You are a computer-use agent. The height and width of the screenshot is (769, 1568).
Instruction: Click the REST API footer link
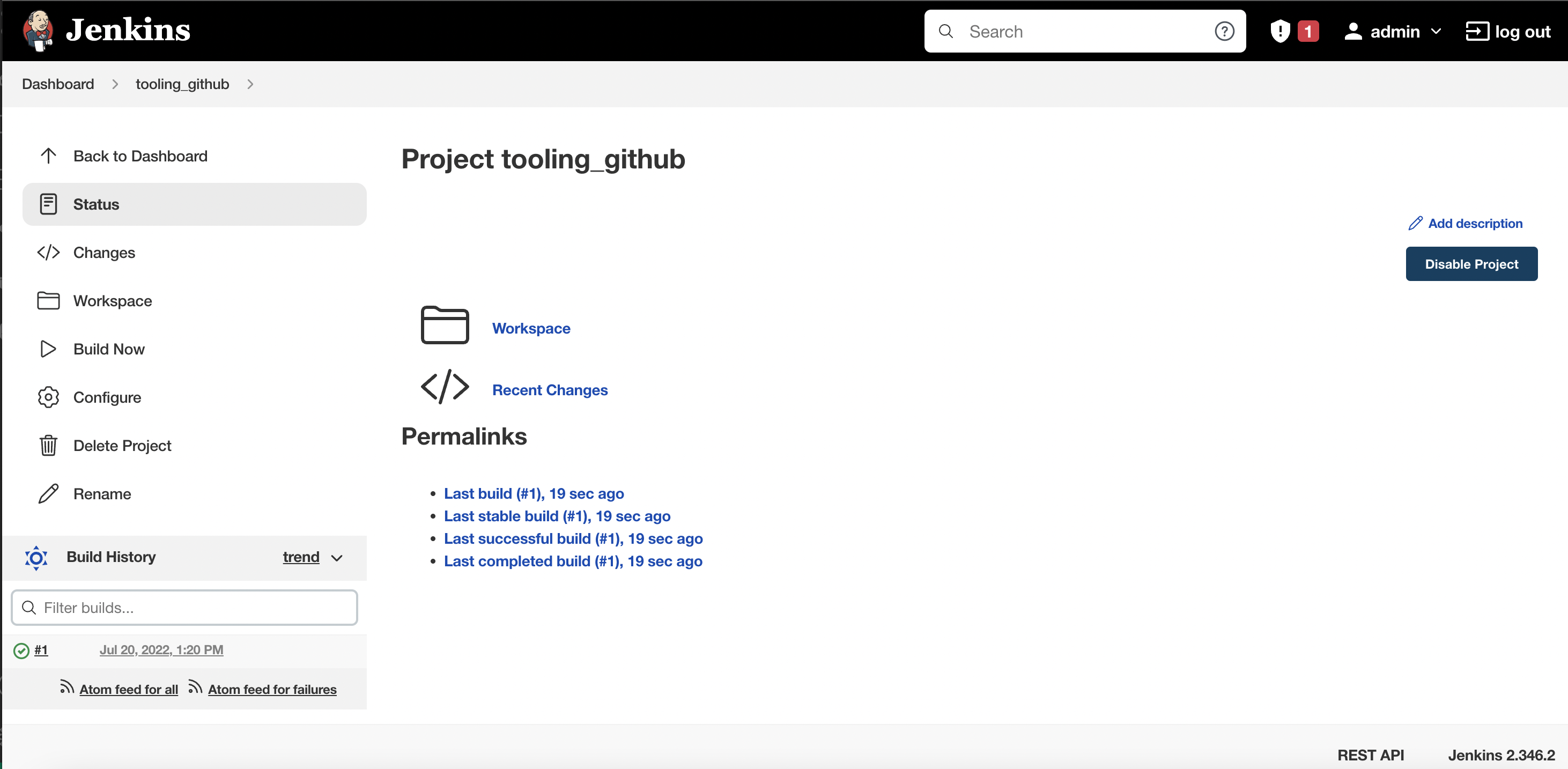point(1370,755)
